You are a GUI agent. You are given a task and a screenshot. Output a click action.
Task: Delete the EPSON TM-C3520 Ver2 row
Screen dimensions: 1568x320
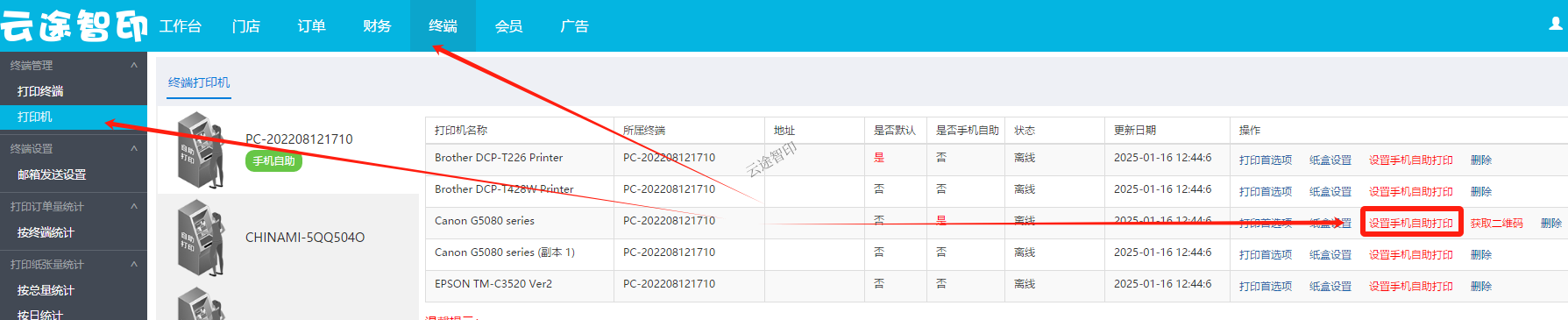click(x=1481, y=287)
